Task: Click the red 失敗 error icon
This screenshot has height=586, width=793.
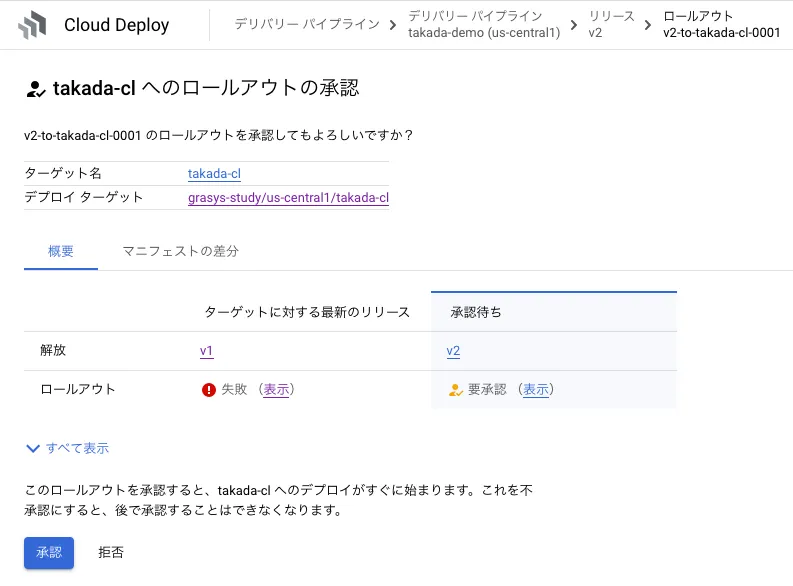Action: (209, 390)
